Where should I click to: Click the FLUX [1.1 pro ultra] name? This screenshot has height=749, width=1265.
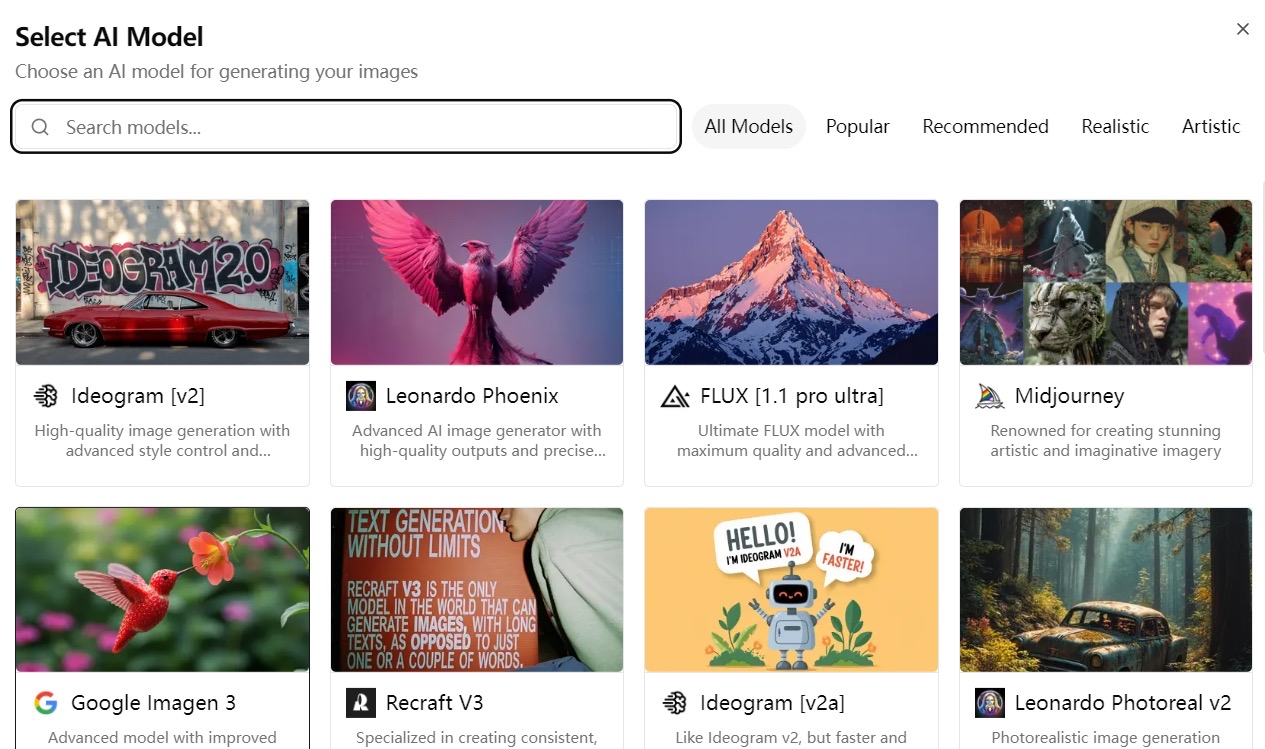click(792, 396)
